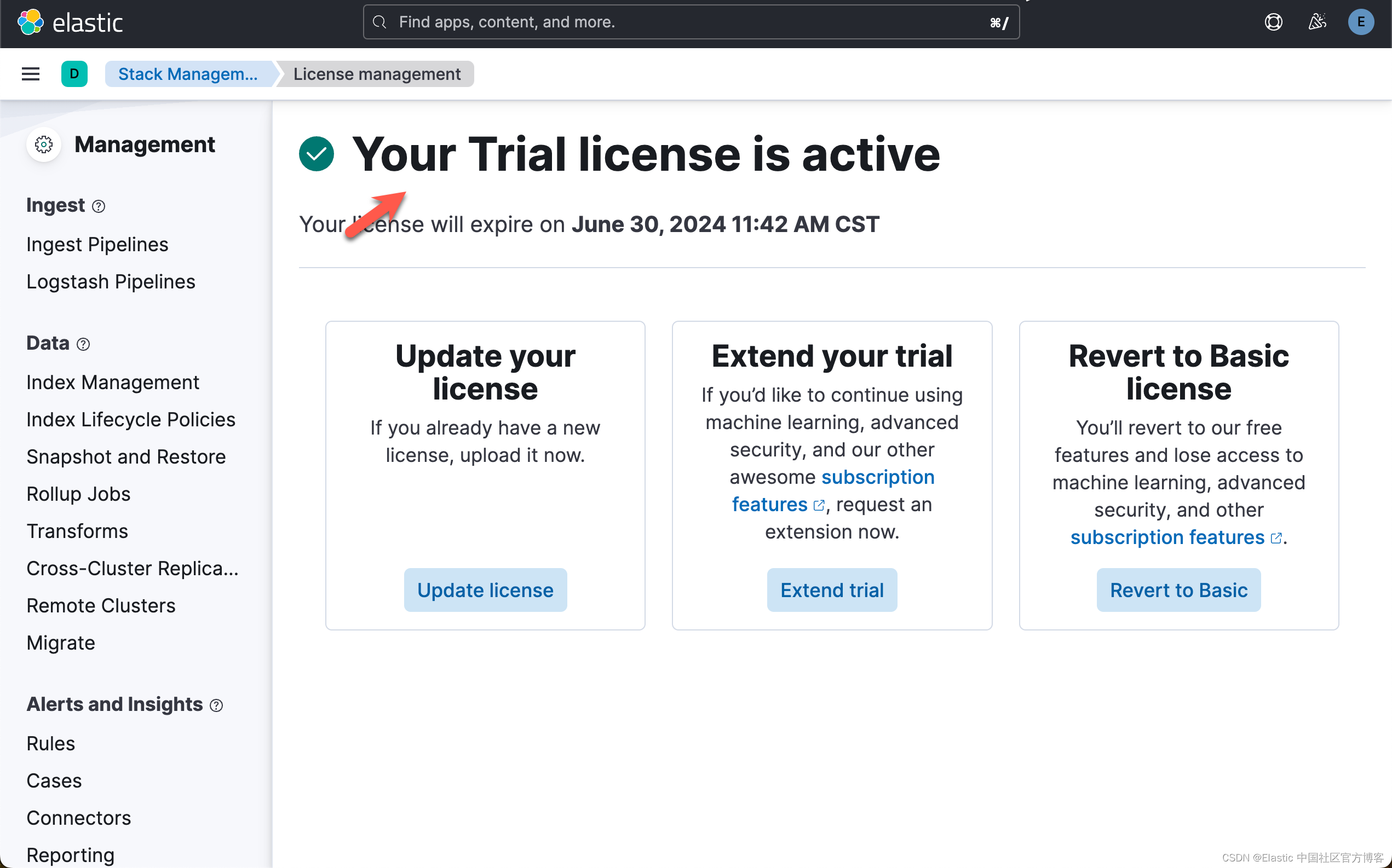Open the user profile avatar E
Screen dimensions: 1392x868
click(x=1360, y=22)
